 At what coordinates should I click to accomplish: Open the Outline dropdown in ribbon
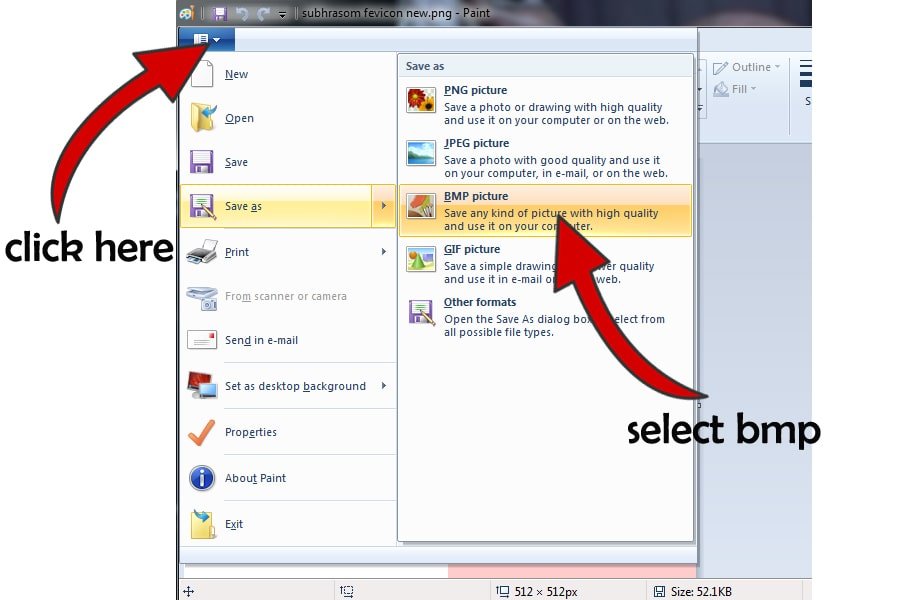pos(747,67)
